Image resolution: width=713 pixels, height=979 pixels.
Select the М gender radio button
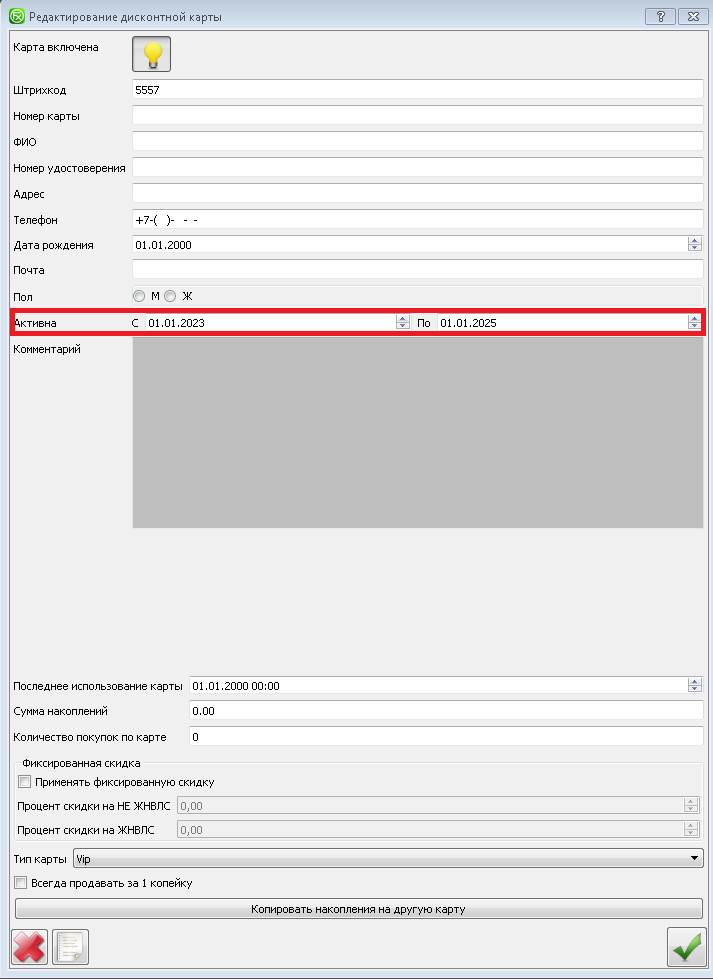(139, 296)
